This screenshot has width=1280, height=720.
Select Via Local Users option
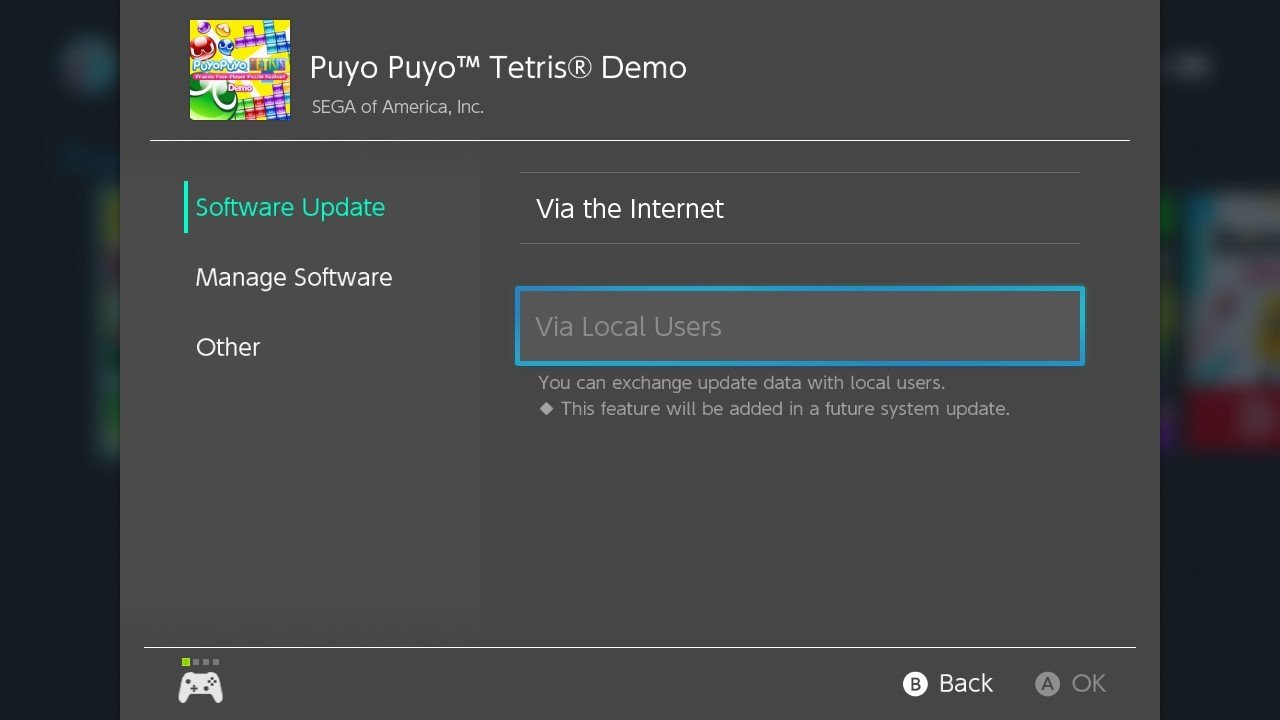point(800,326)
